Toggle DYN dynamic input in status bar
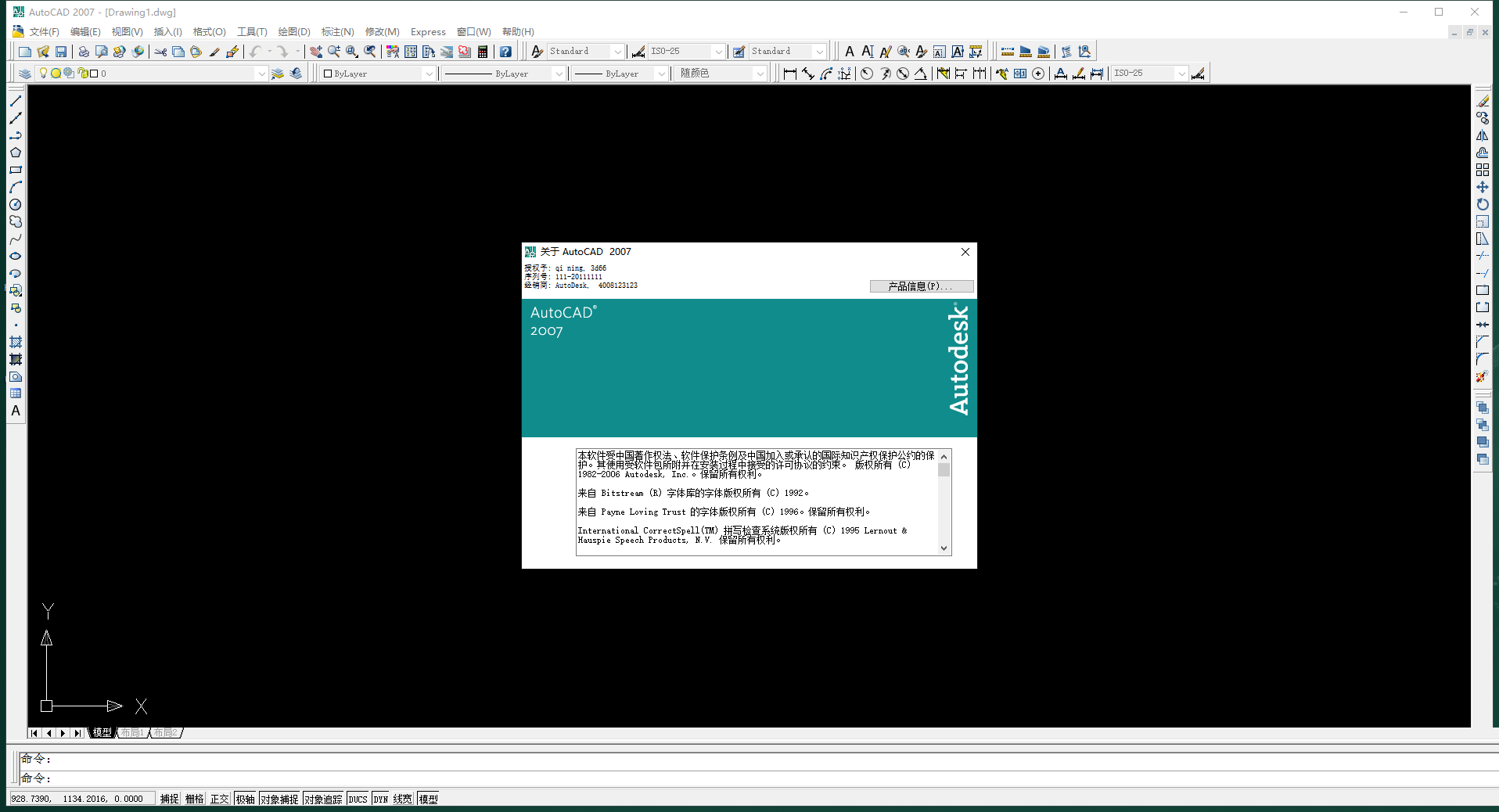This screenshot has width=1499, height=812. (x=380, y=799)
